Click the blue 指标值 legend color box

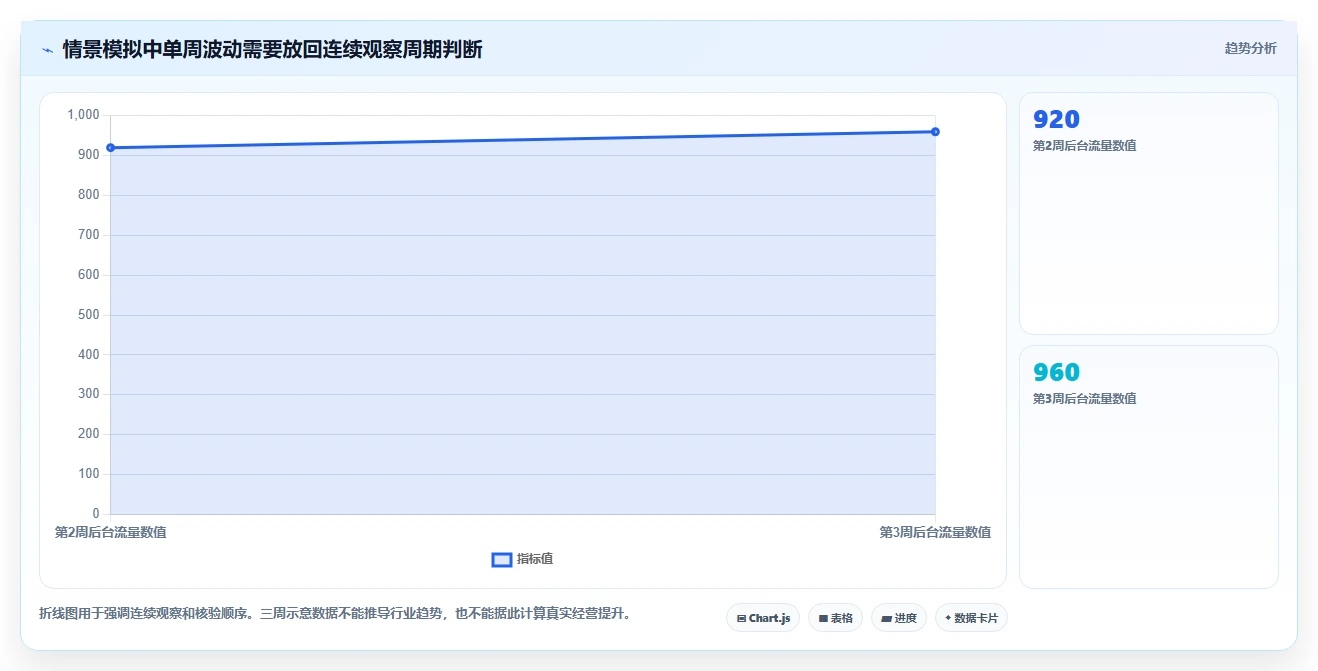[502, 559]
